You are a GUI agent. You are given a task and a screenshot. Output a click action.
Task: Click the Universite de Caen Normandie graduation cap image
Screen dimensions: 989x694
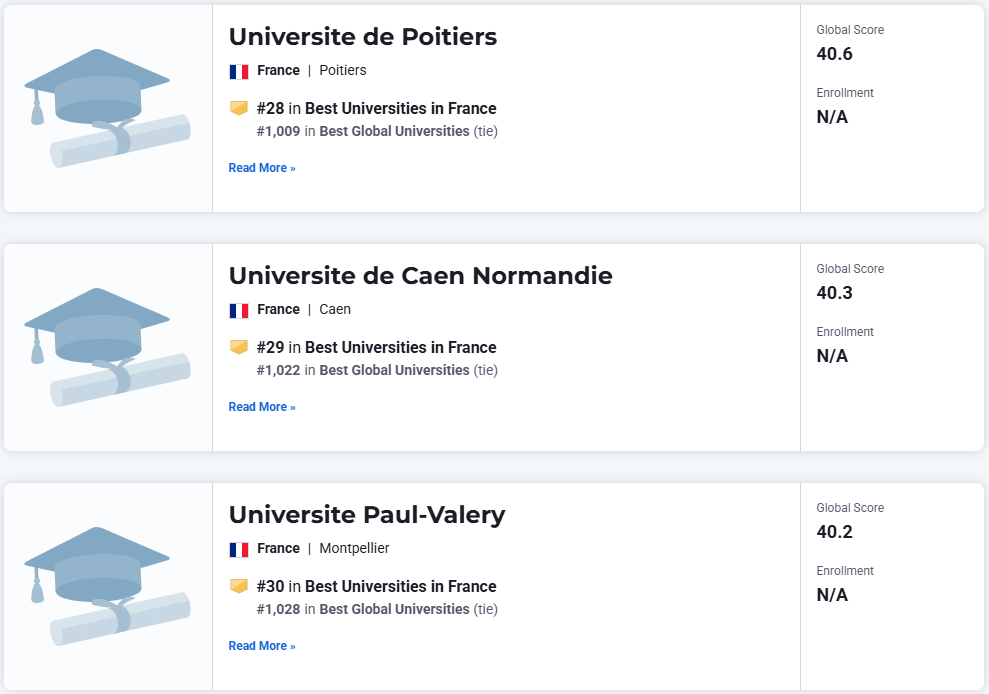pyautogui.click(x=107, y=347)
